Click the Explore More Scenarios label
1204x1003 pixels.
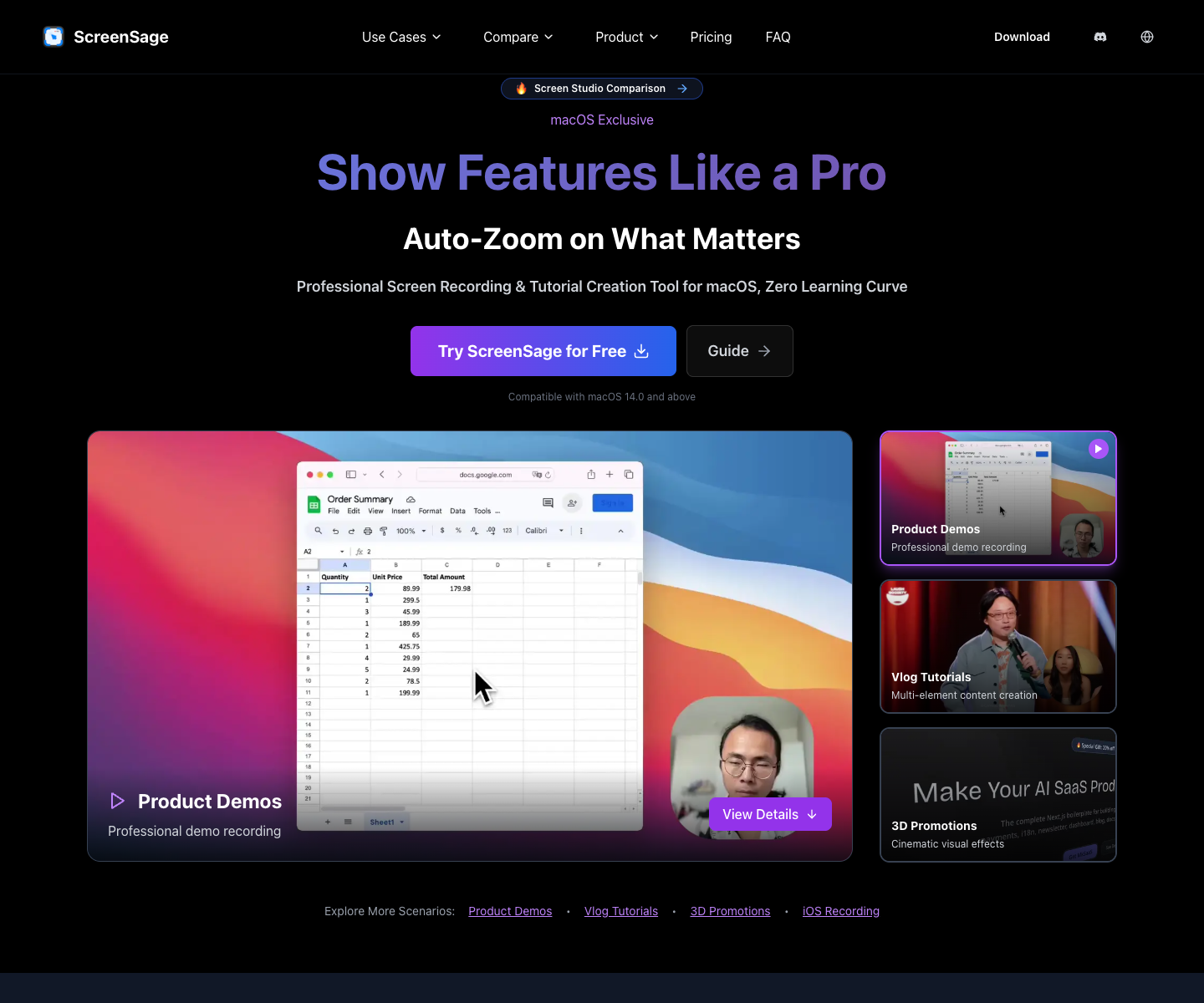(390, 911)
